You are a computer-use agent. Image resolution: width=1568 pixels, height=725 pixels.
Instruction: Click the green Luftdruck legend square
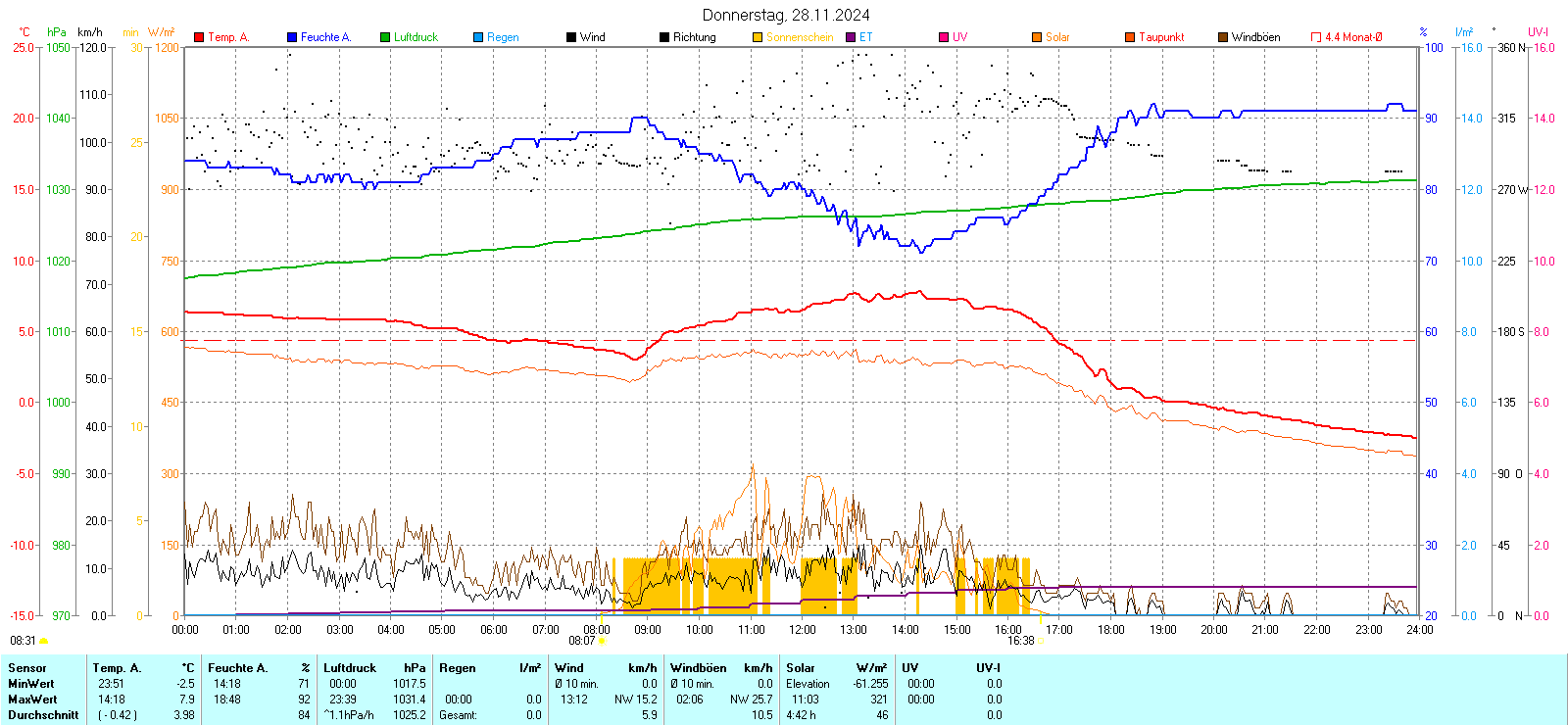[x=385, y=37]
